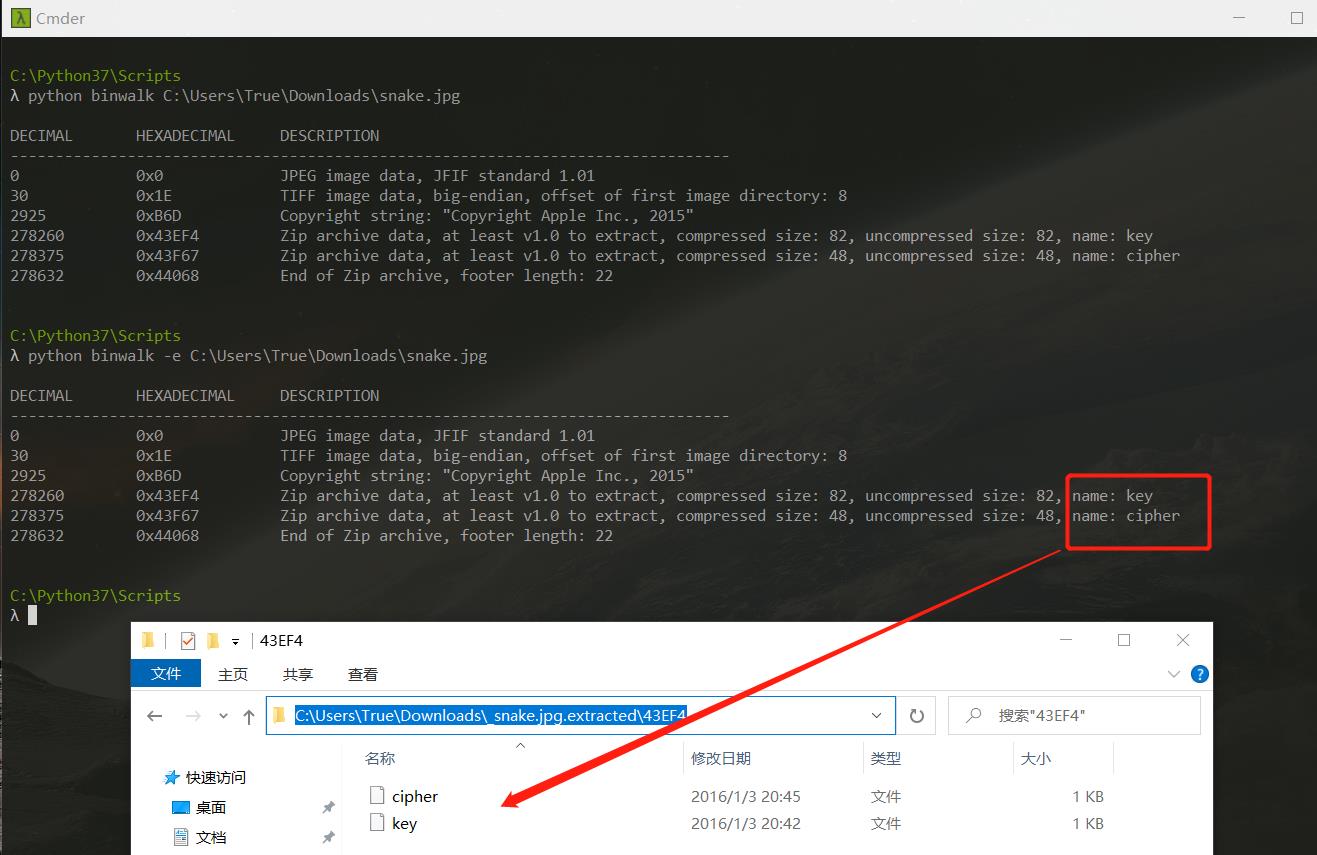1317x855 pixels.
Task: Click first DESCRIPTION column heading
Action: 330,136
